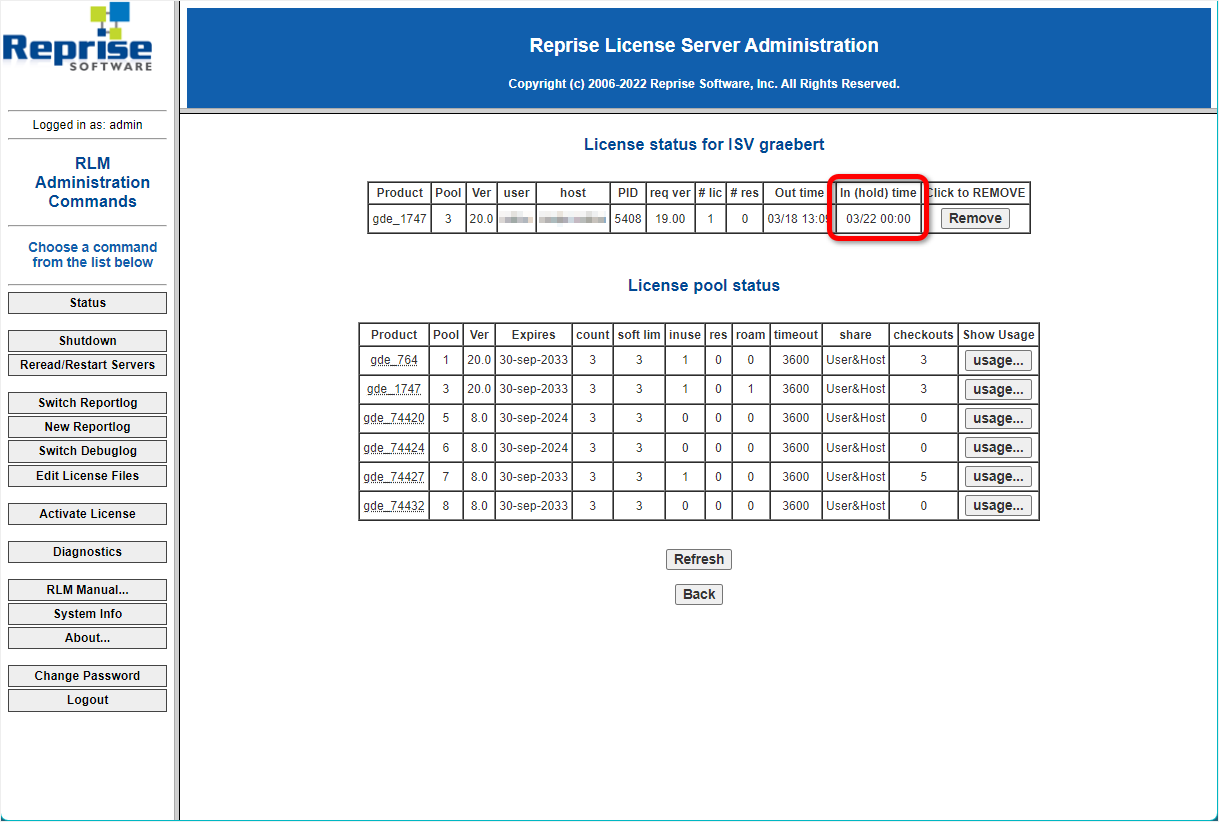Show usage for gde_764
The image size is (1219, 822).
click(998, 361)
